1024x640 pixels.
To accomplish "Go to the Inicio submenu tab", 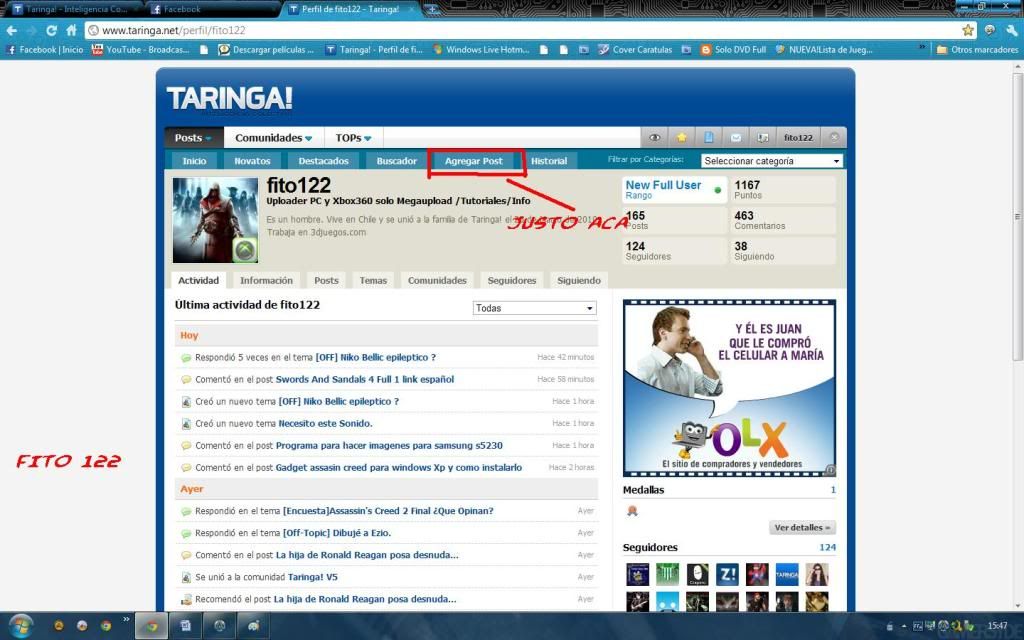I will point(194,161).
